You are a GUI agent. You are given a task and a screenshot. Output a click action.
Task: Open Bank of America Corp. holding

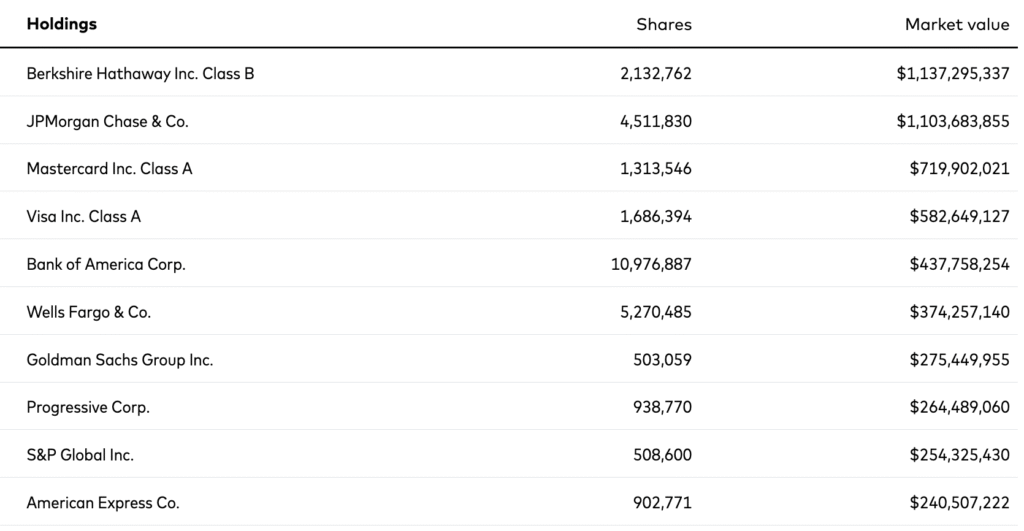(106, 264)
